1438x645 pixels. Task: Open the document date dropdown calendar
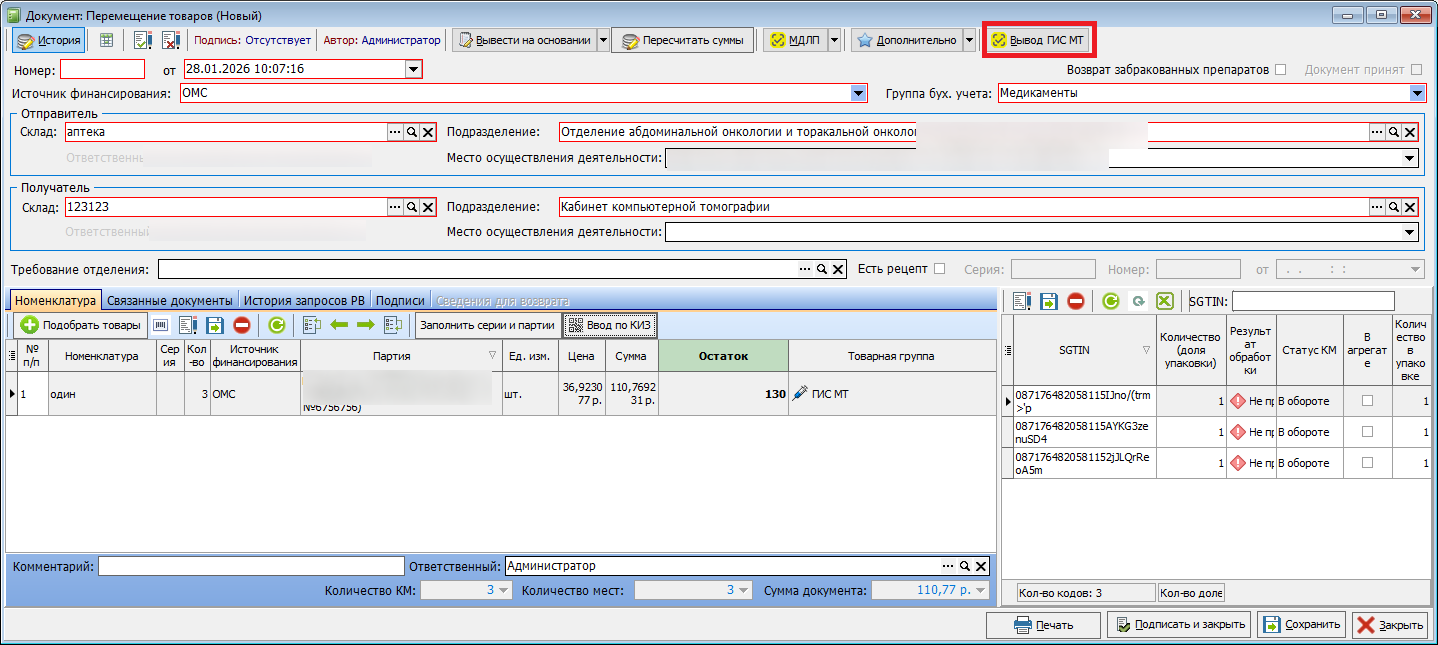click(x=413, y=70)
